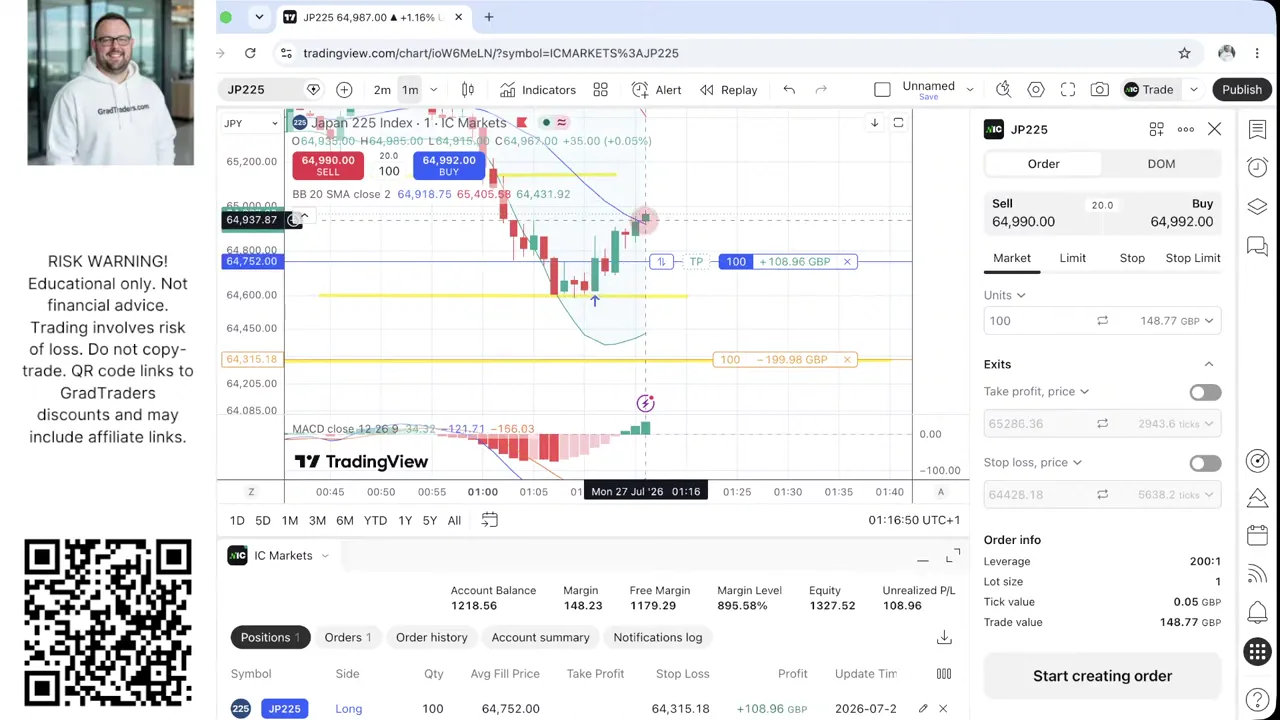Click the red SELL 64,990.00 chart button
This screenshot has height=720, width=1280.
click(328, 166)
